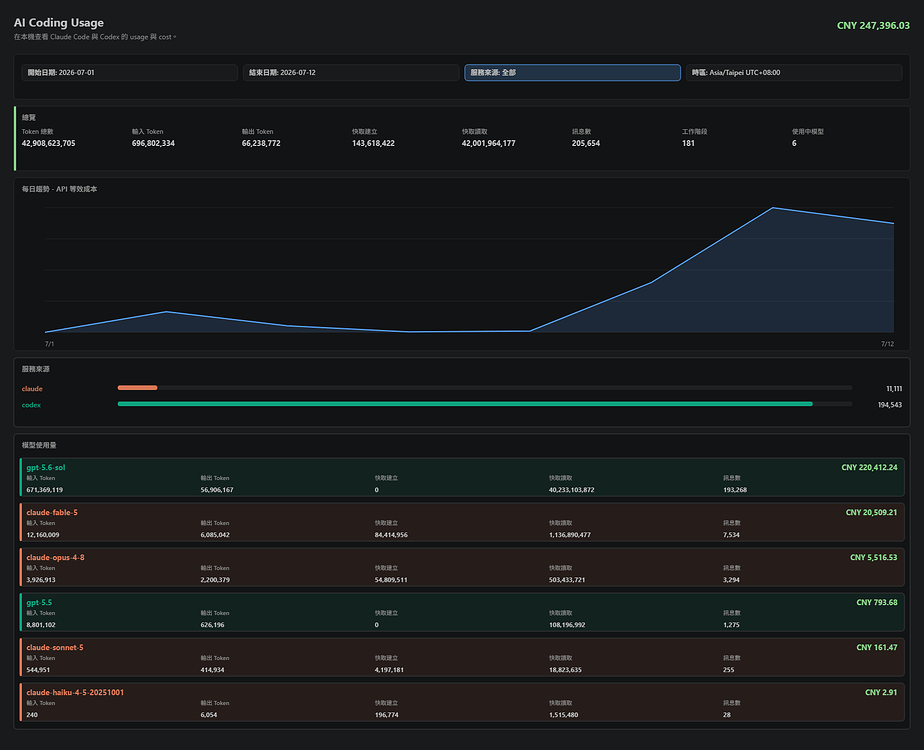Open the claude-fable-5 model name
The image size is (924, 750).
tap(52, 513)
